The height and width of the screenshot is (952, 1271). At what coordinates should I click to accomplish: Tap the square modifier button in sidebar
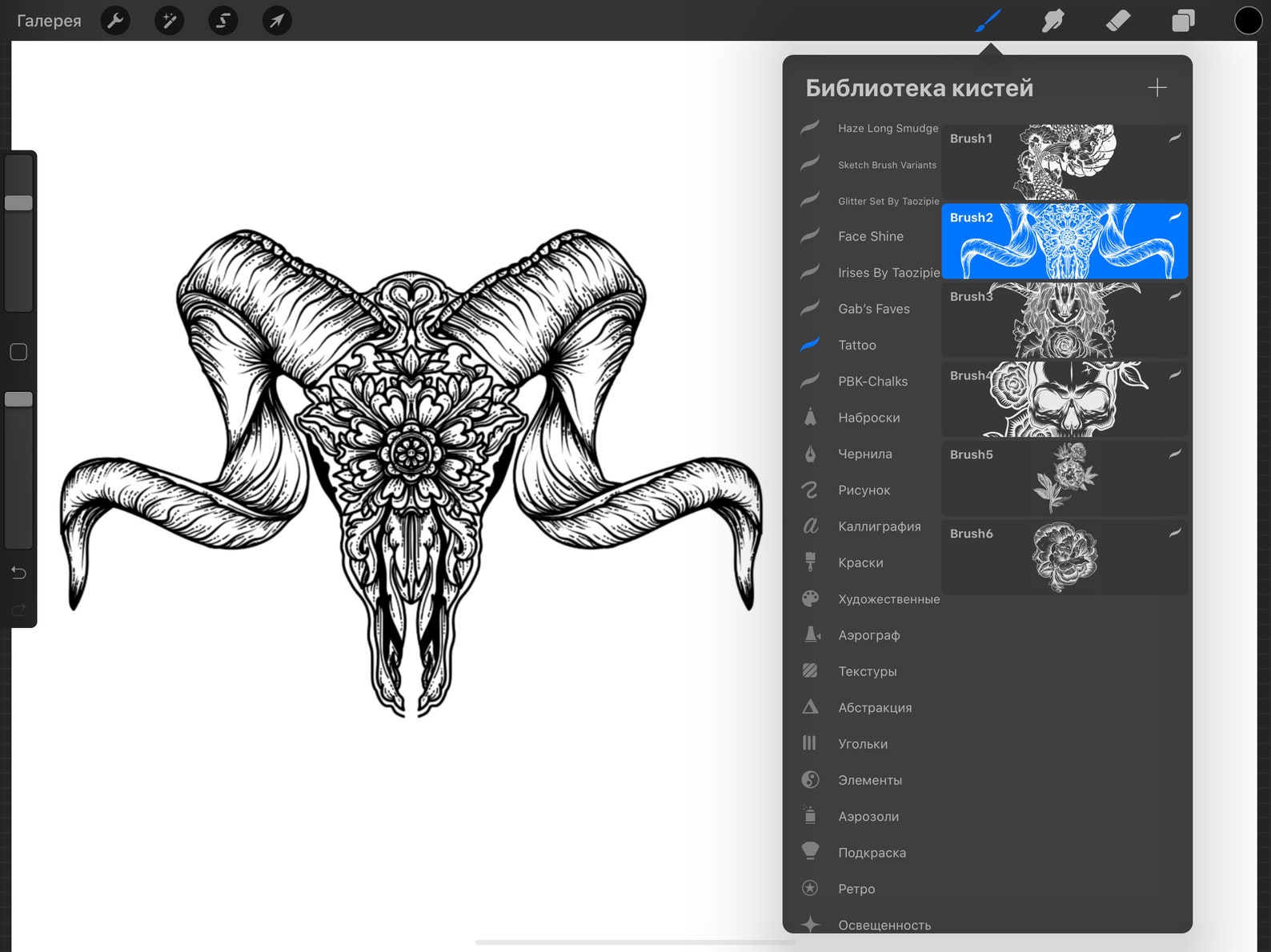[18, 352]
